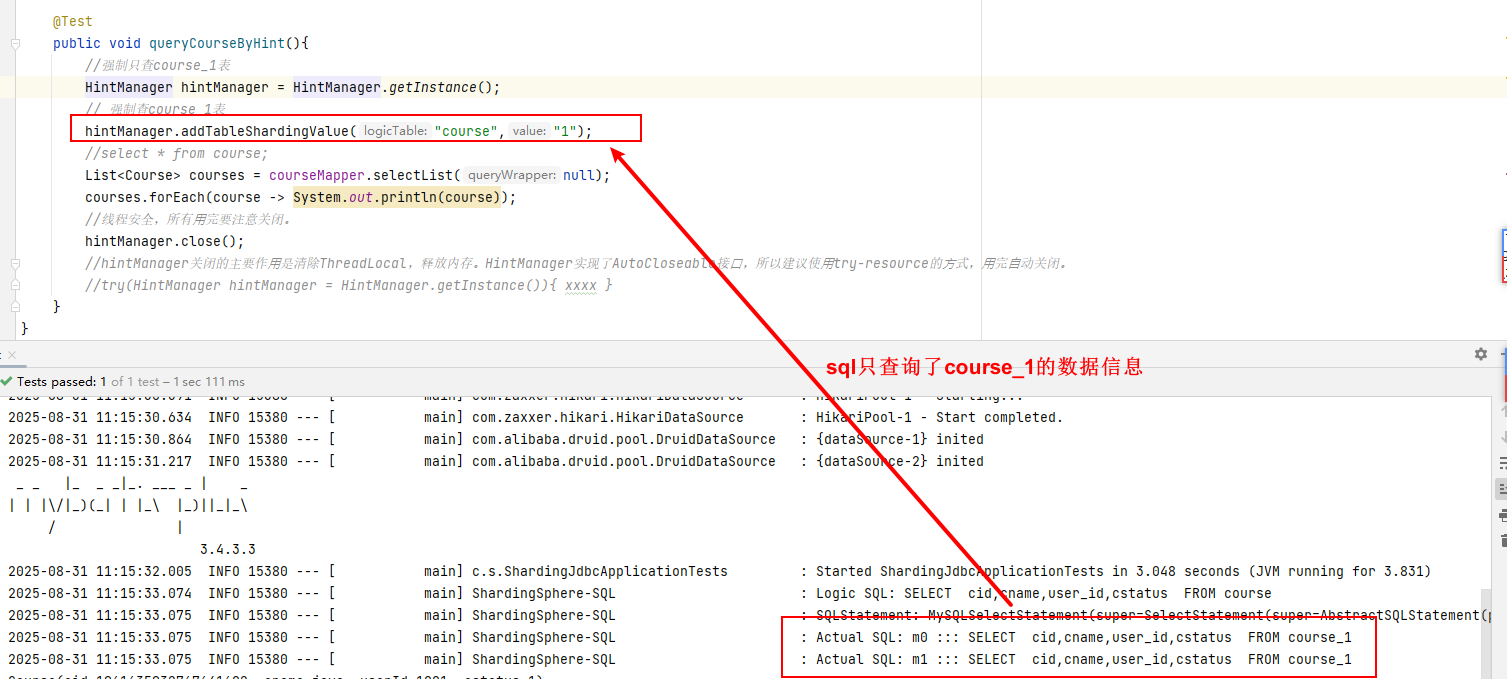Viewport: 1507px width, 679px height.
Task: Click the getInstance method call
Action: [x=432, y=87]
